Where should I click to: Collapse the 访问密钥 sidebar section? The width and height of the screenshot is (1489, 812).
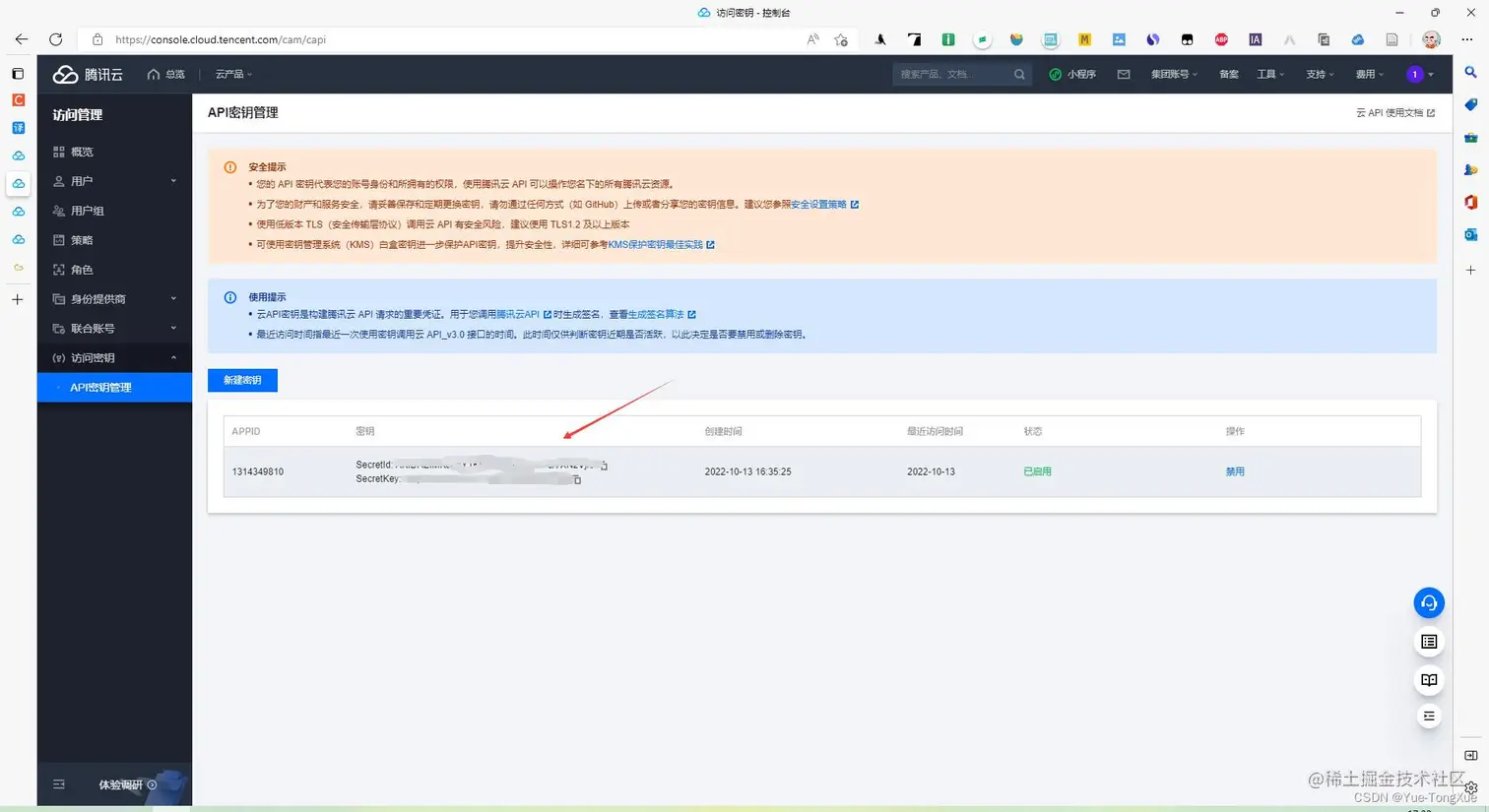(114, 358)
